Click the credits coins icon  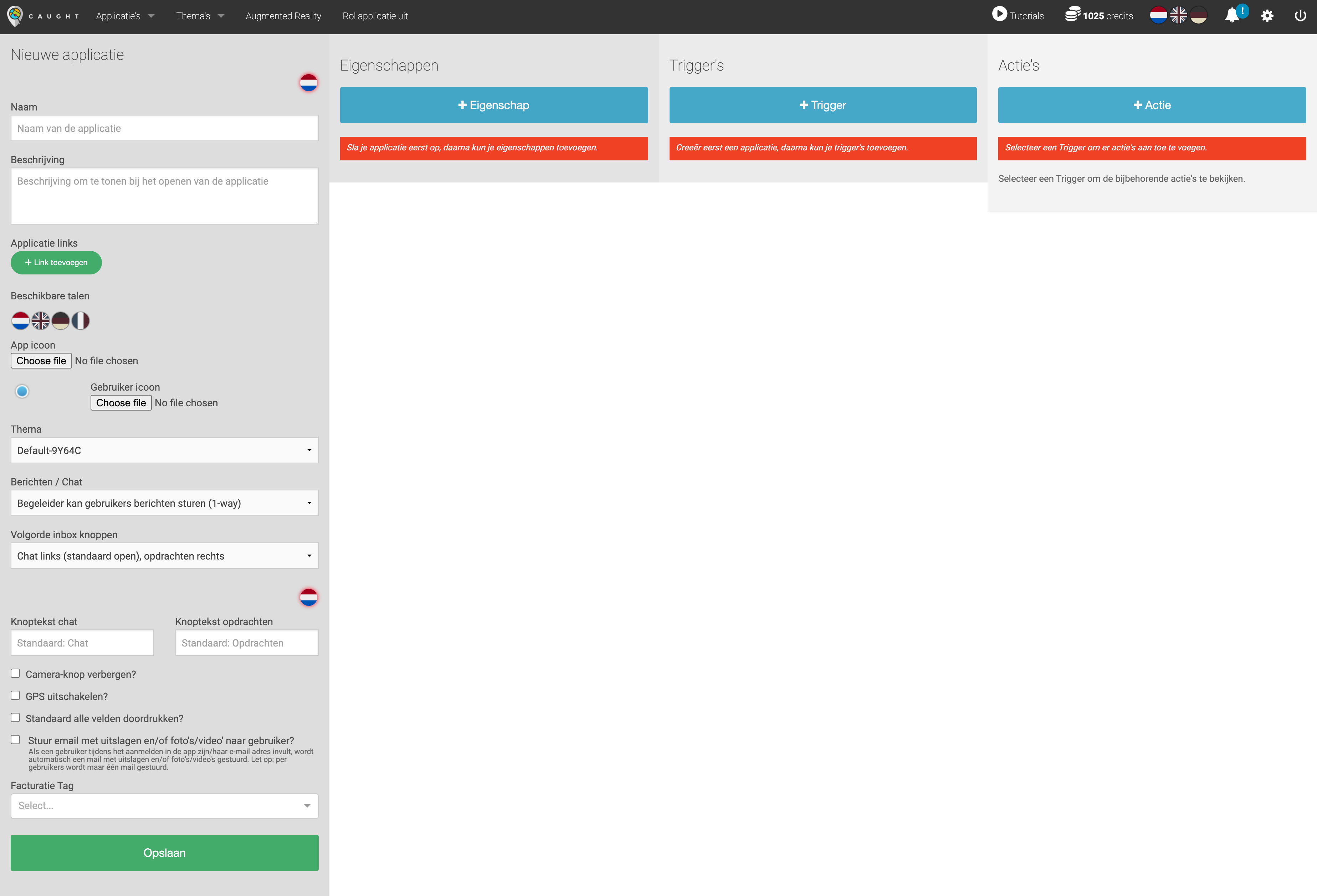[x=1072, y=14]
